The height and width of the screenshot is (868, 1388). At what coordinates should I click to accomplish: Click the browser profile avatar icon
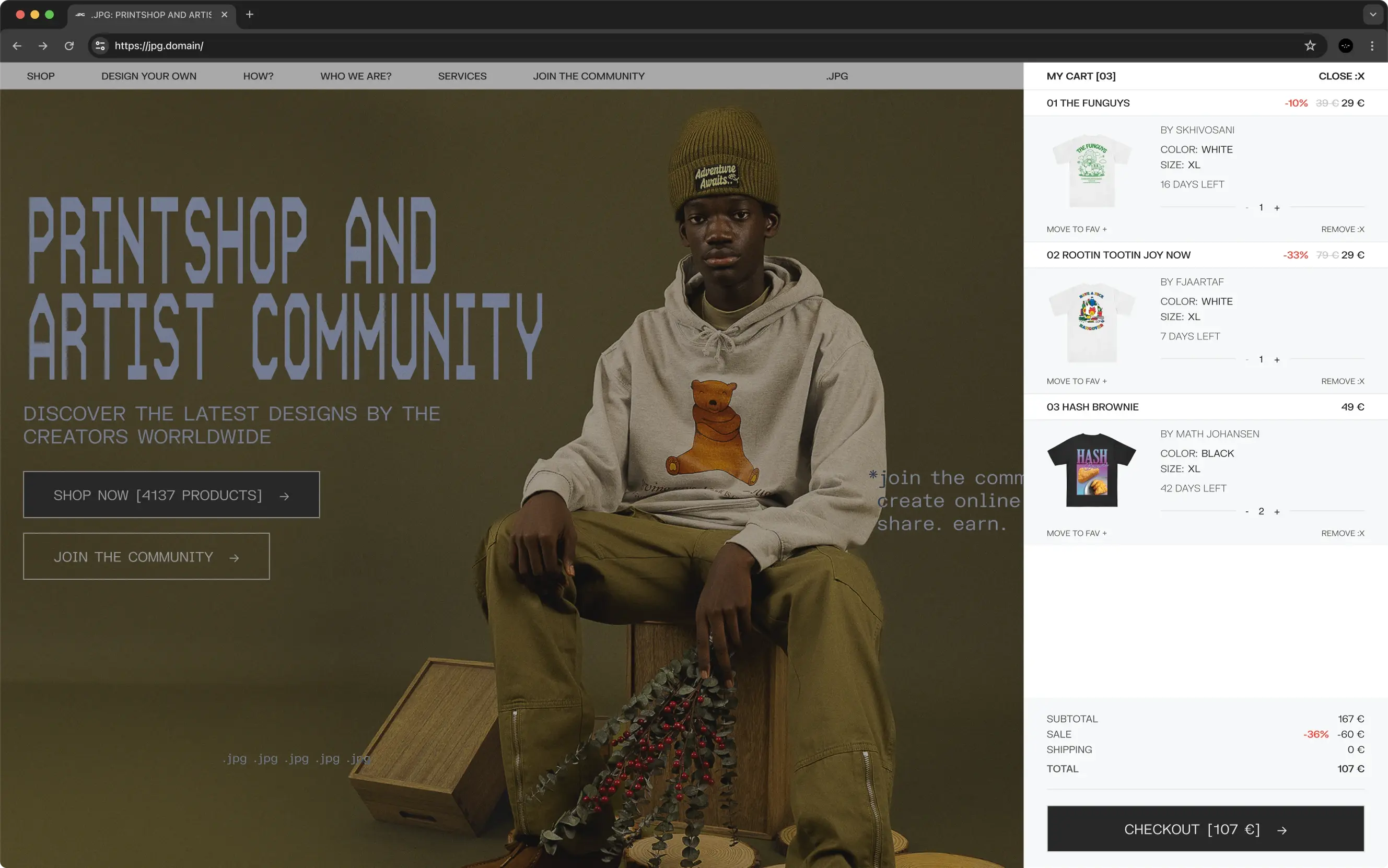(x=1346, y=46)
